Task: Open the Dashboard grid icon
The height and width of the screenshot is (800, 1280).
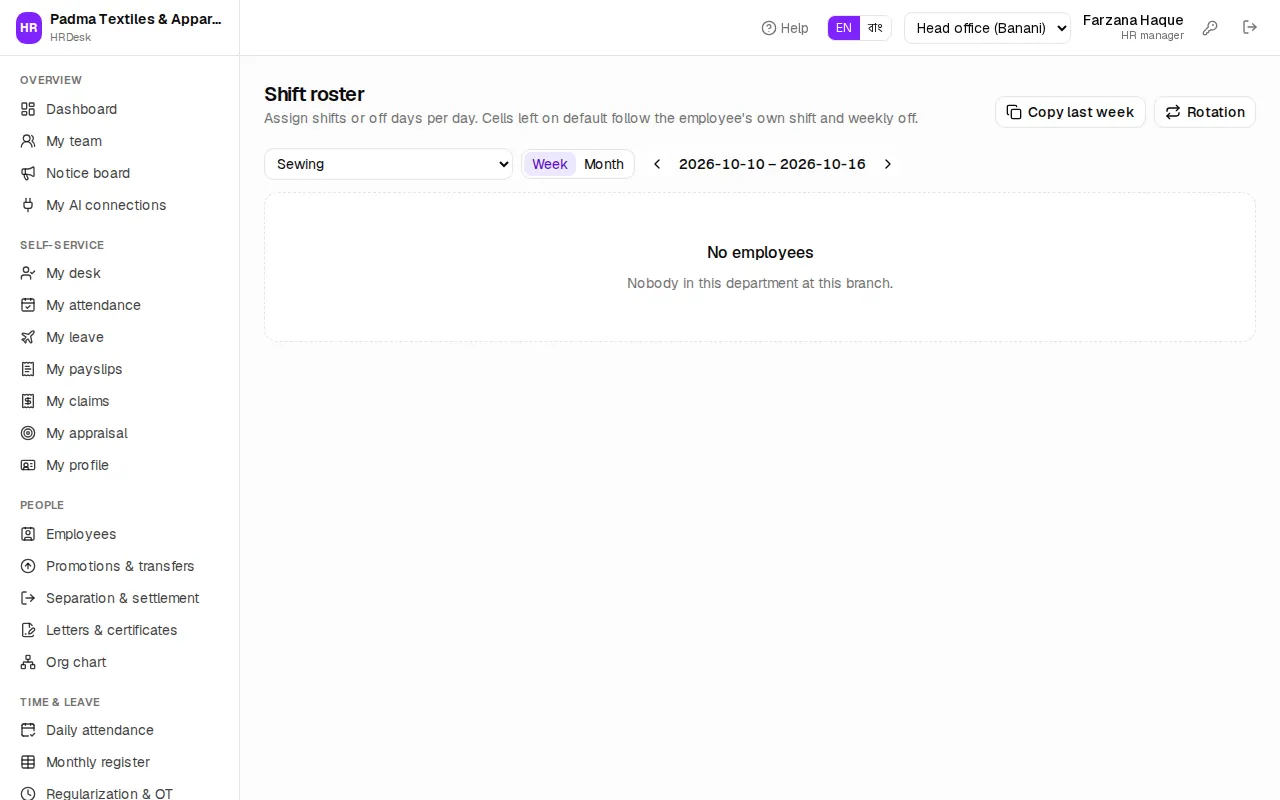Action: [28, 109]
